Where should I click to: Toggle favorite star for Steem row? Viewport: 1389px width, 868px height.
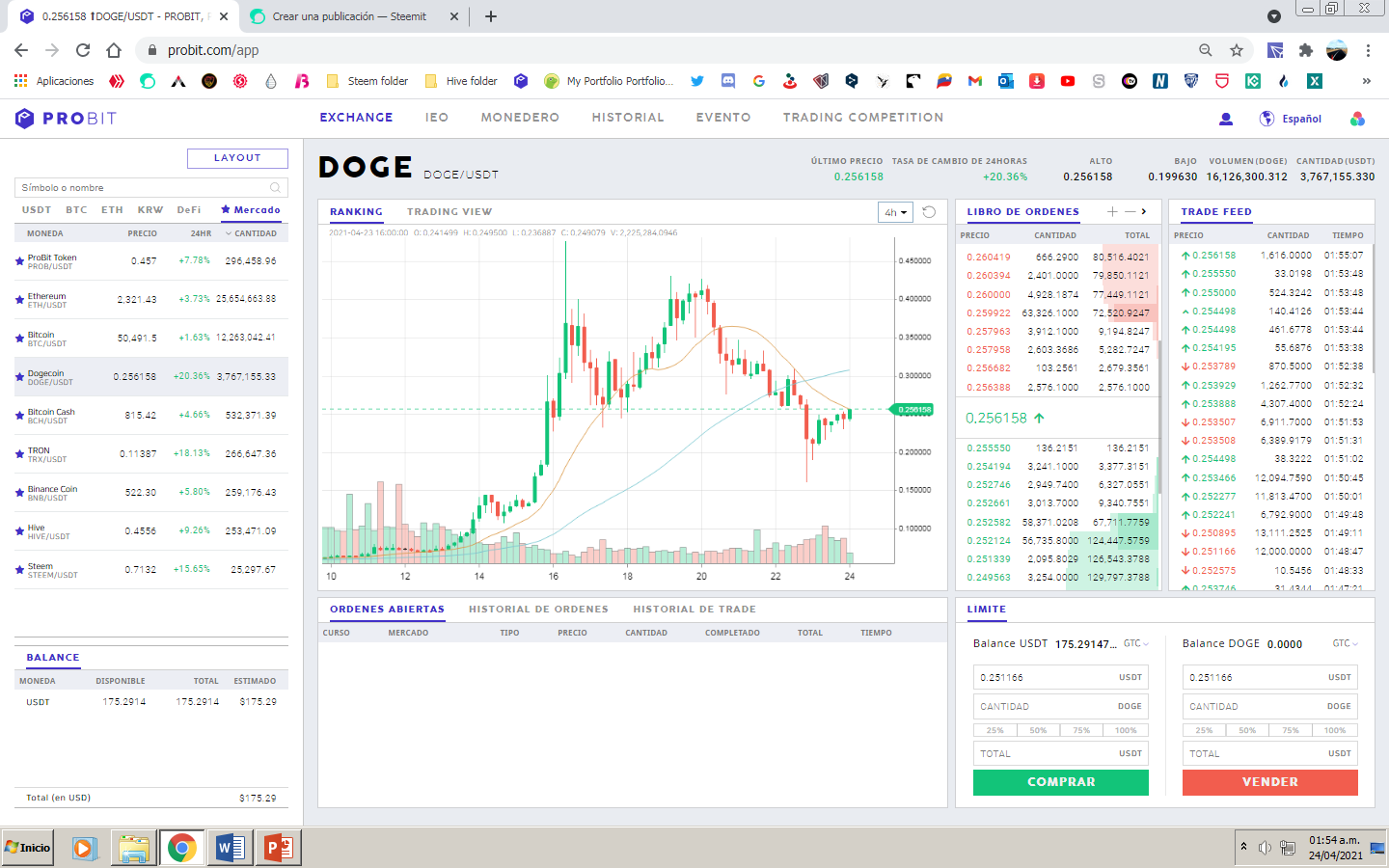[x=20, y=570]
